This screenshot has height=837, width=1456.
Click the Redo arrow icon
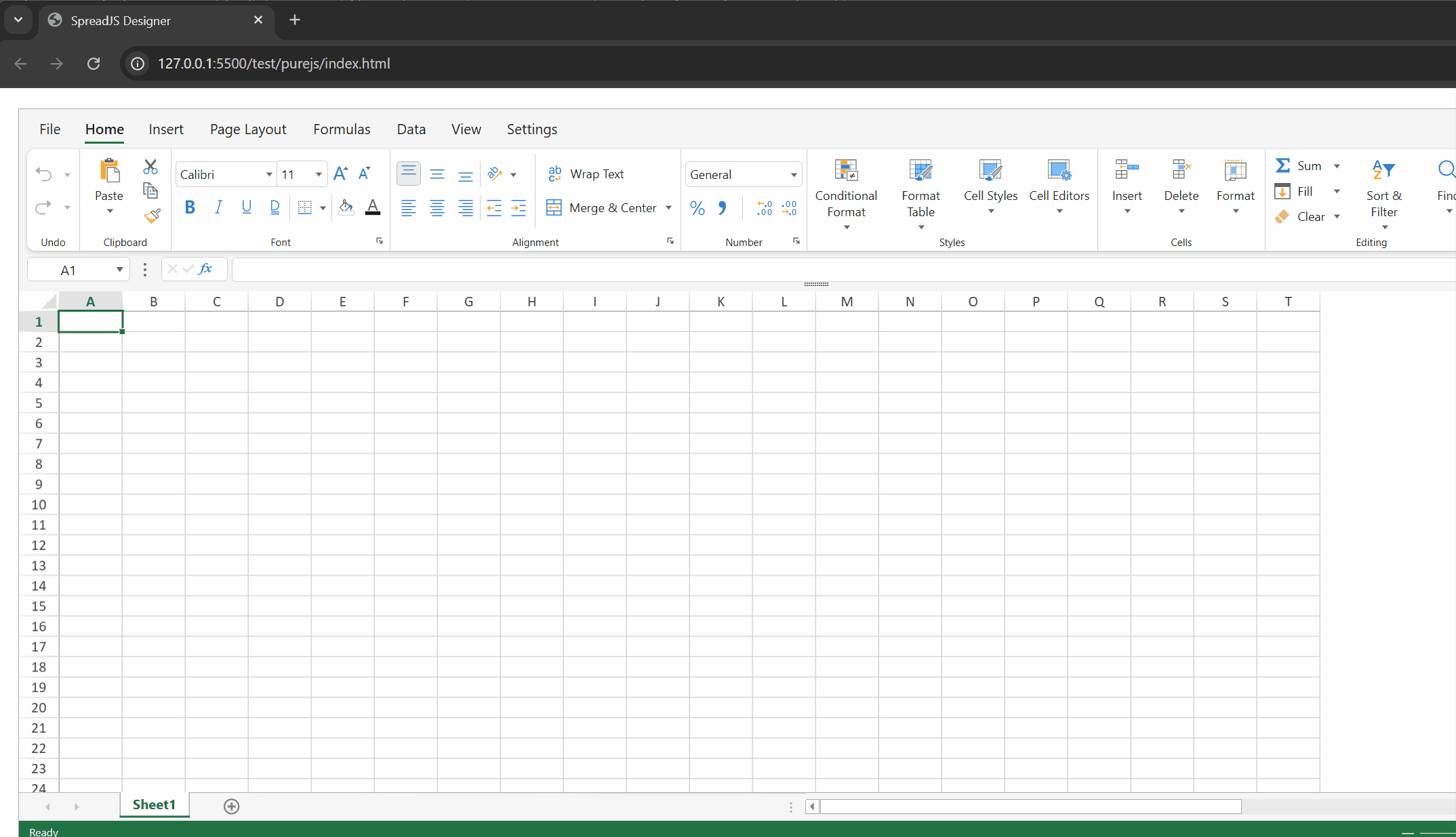44,207
